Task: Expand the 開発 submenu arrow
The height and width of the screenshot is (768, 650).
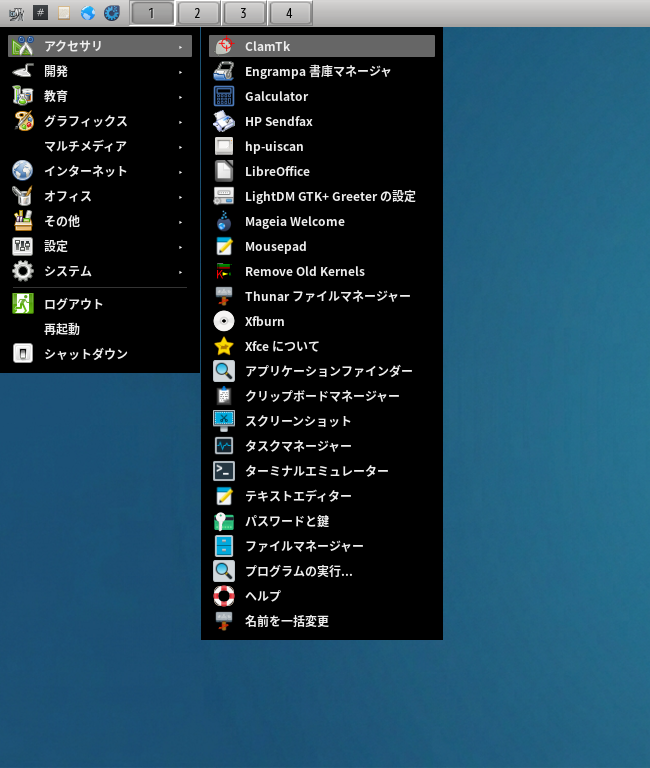Action: (x=180, y=72)
